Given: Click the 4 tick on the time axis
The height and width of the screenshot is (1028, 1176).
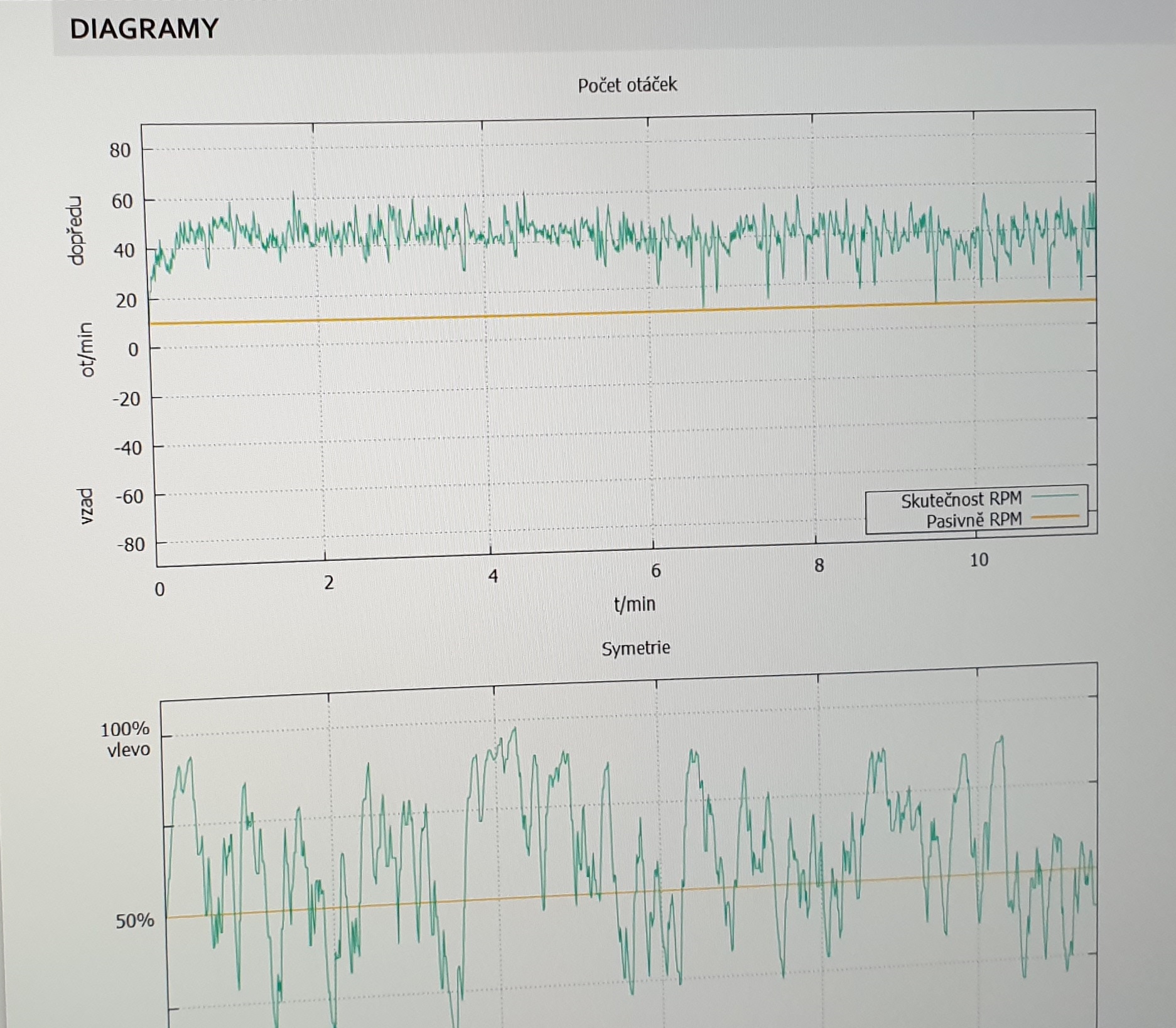Looking at the screenshot, I should click(493, 576).
